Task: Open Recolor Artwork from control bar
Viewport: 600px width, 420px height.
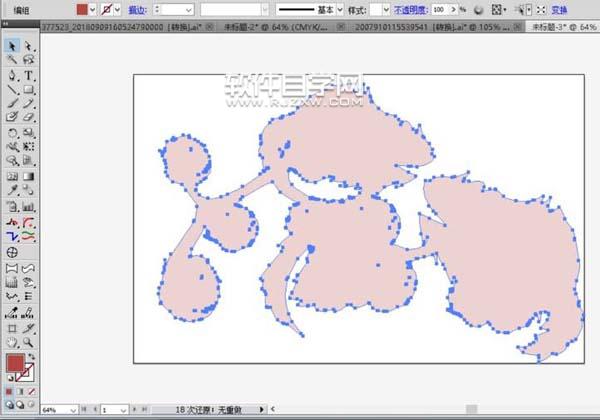Action: click(x=478, y=10)
